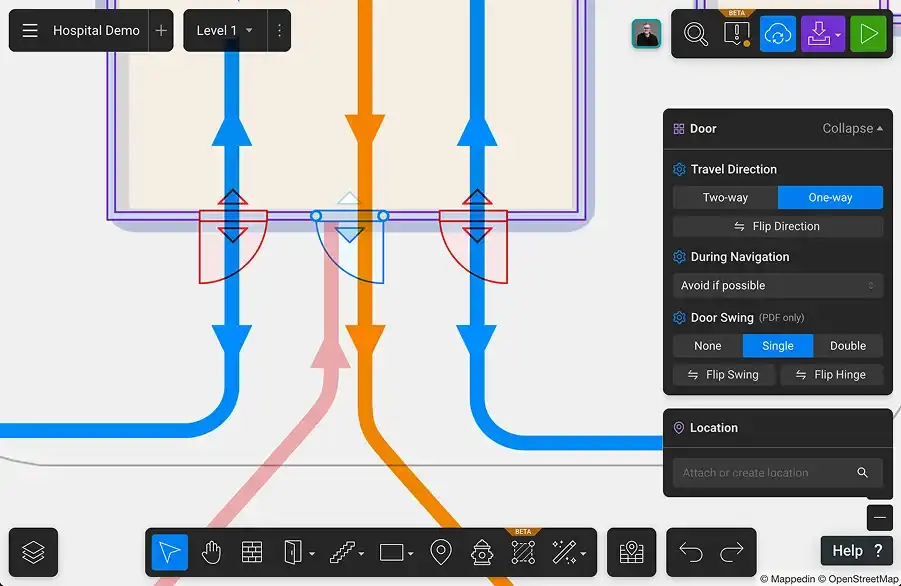
Task: Choose the Location pin tool
Action: click(440, 552)
